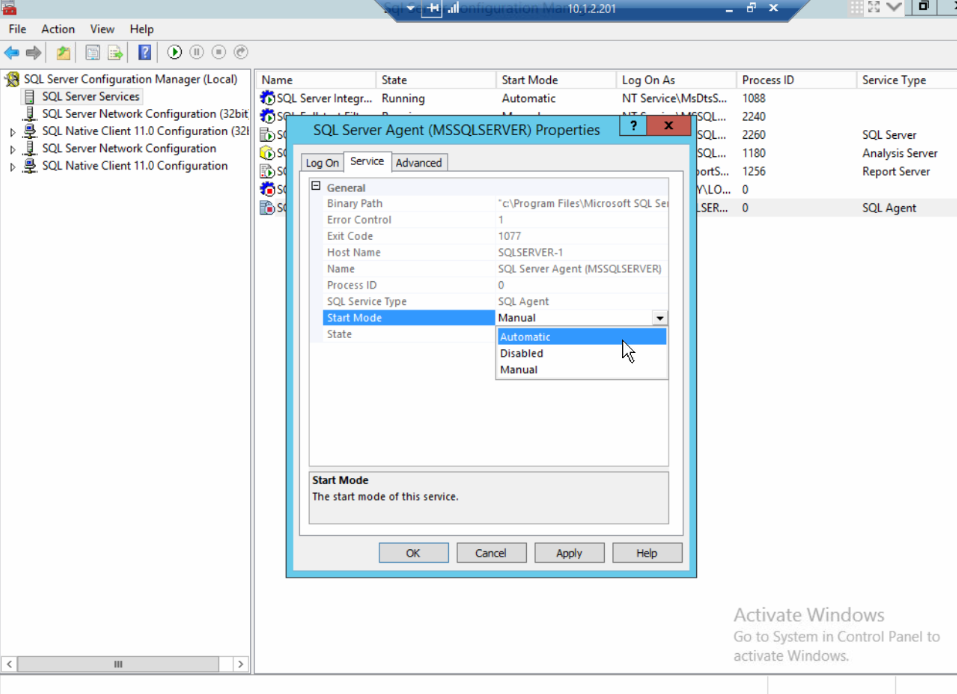Click the right arrow of the tree horizontal scrollbar
The height and width of the screenshot is (694, 957).
pyautogui.click(x=241, y=664)
